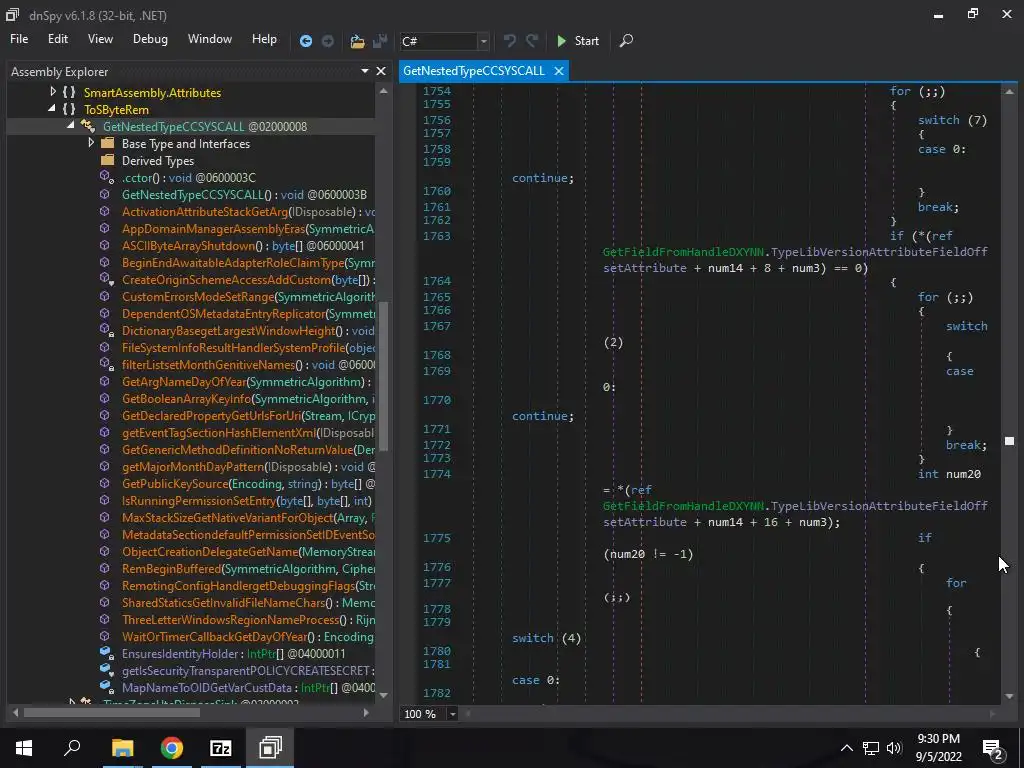Viewport: 1024px width, 768px height.
Task: Select RemotingConfigHandlergetDebuggingFlags method
Action: pyautogui.click(x=248, y=585)
